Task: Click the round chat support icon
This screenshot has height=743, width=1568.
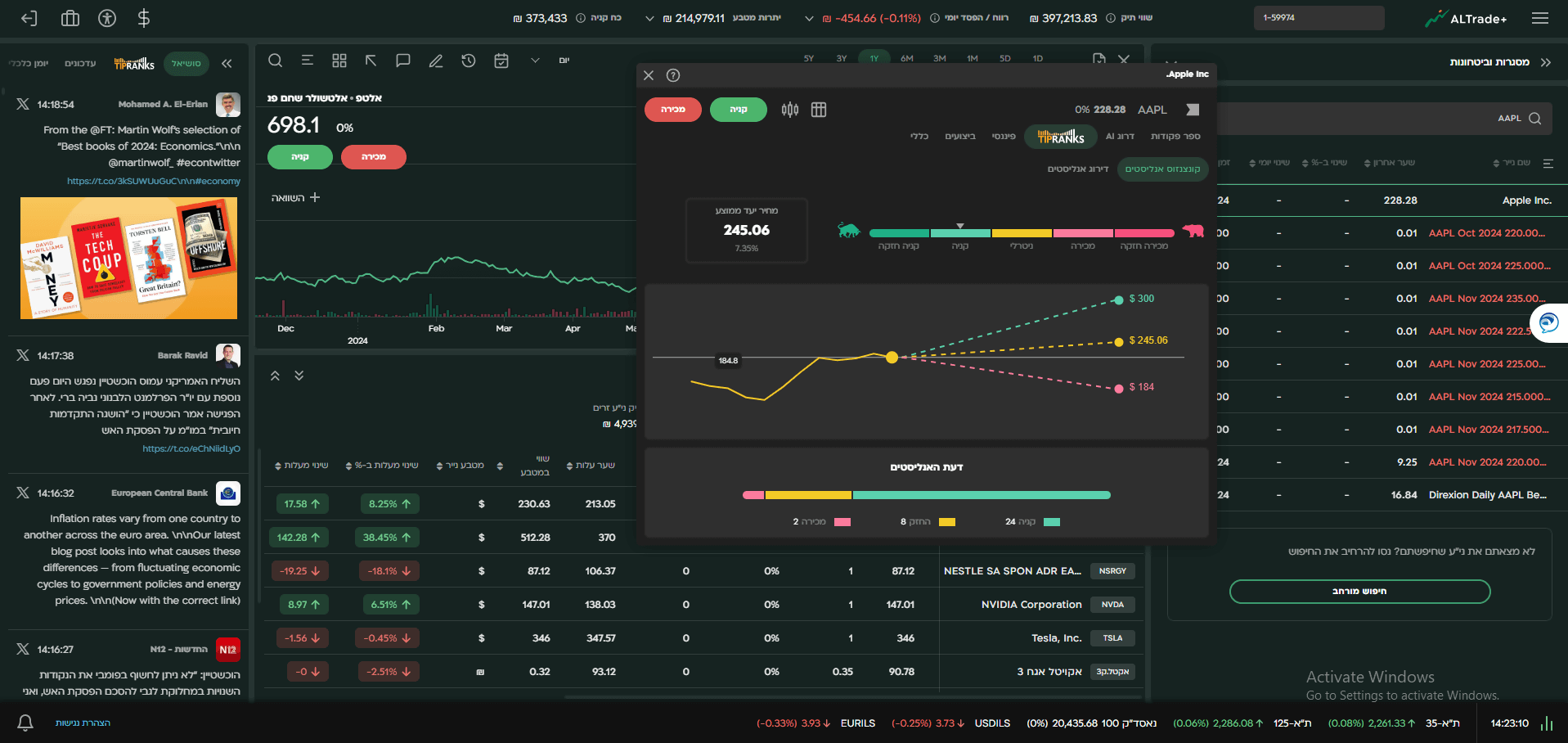Action: coord(1548,322)
